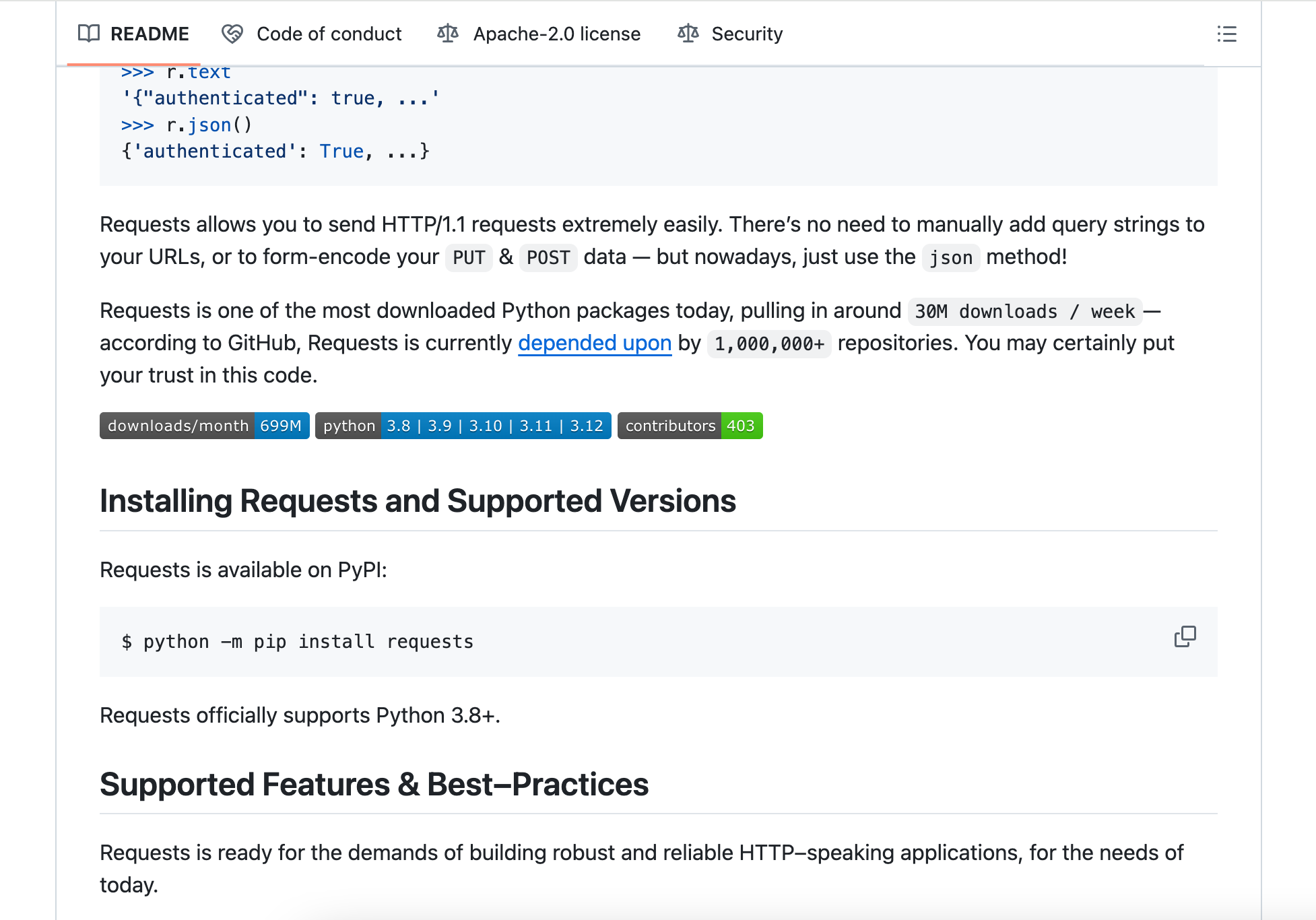1316x920 pixels.
Task: Click the README book icon
Action: [x=89, y=34]
